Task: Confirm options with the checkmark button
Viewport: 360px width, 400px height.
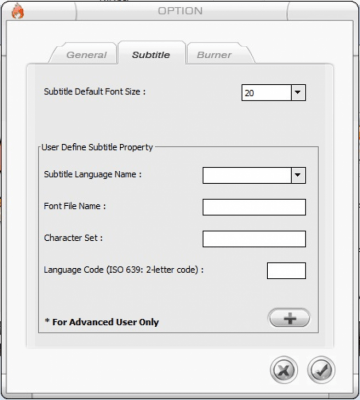Action: (x=321, y=370)
